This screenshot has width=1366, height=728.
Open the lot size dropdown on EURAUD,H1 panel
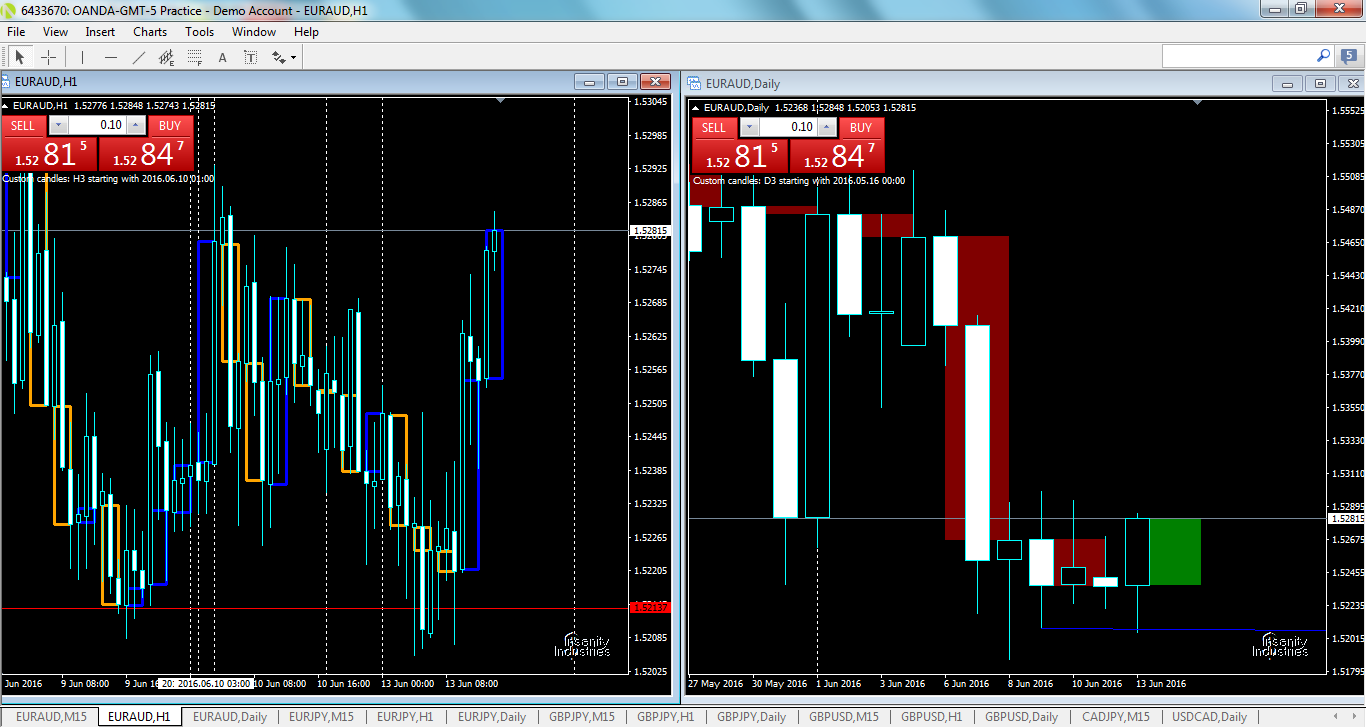click(x=58, y=125)
